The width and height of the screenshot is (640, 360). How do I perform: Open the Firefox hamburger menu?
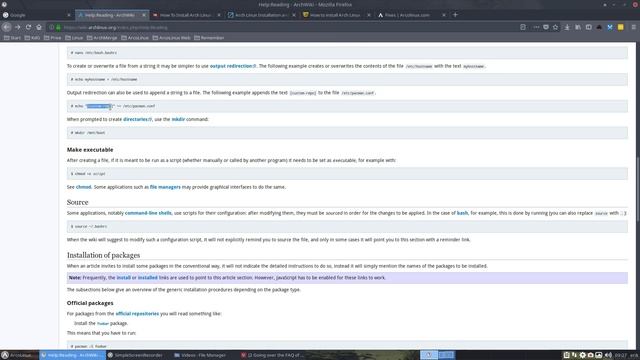[633, 27]
